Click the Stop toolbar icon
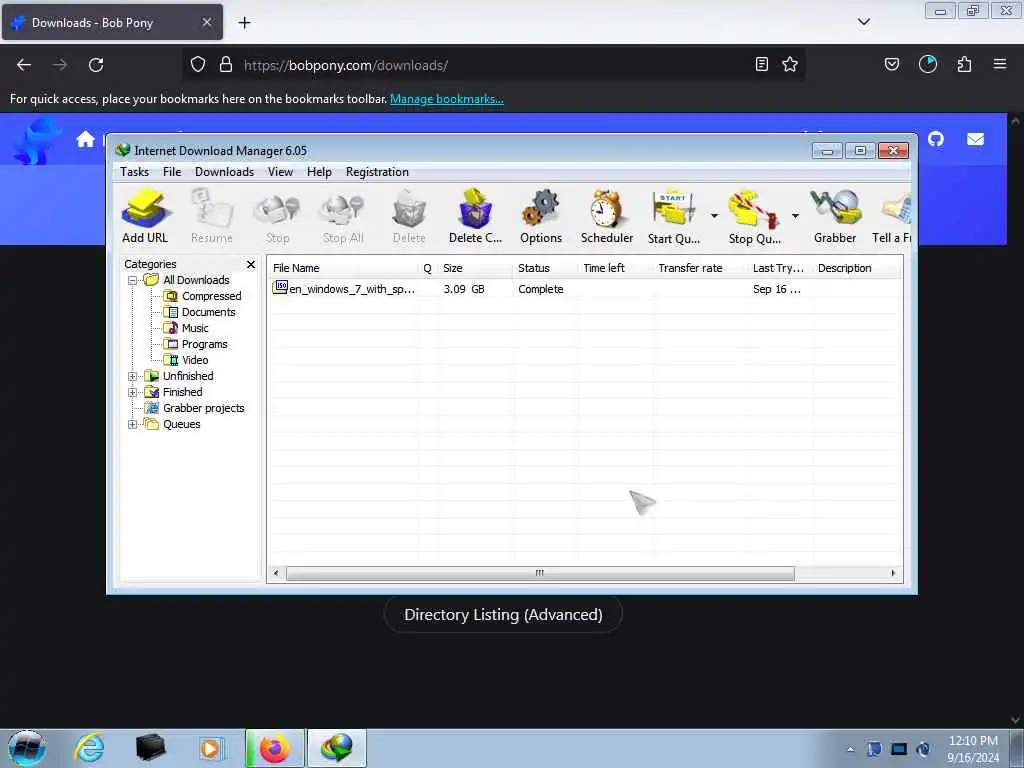This screenshot has height=768, width=1024. point(278,216)
